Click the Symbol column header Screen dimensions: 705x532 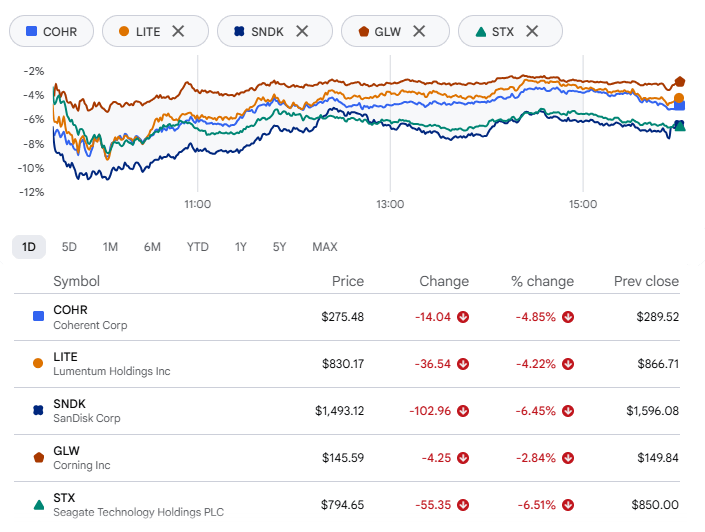tap(76, 281)
